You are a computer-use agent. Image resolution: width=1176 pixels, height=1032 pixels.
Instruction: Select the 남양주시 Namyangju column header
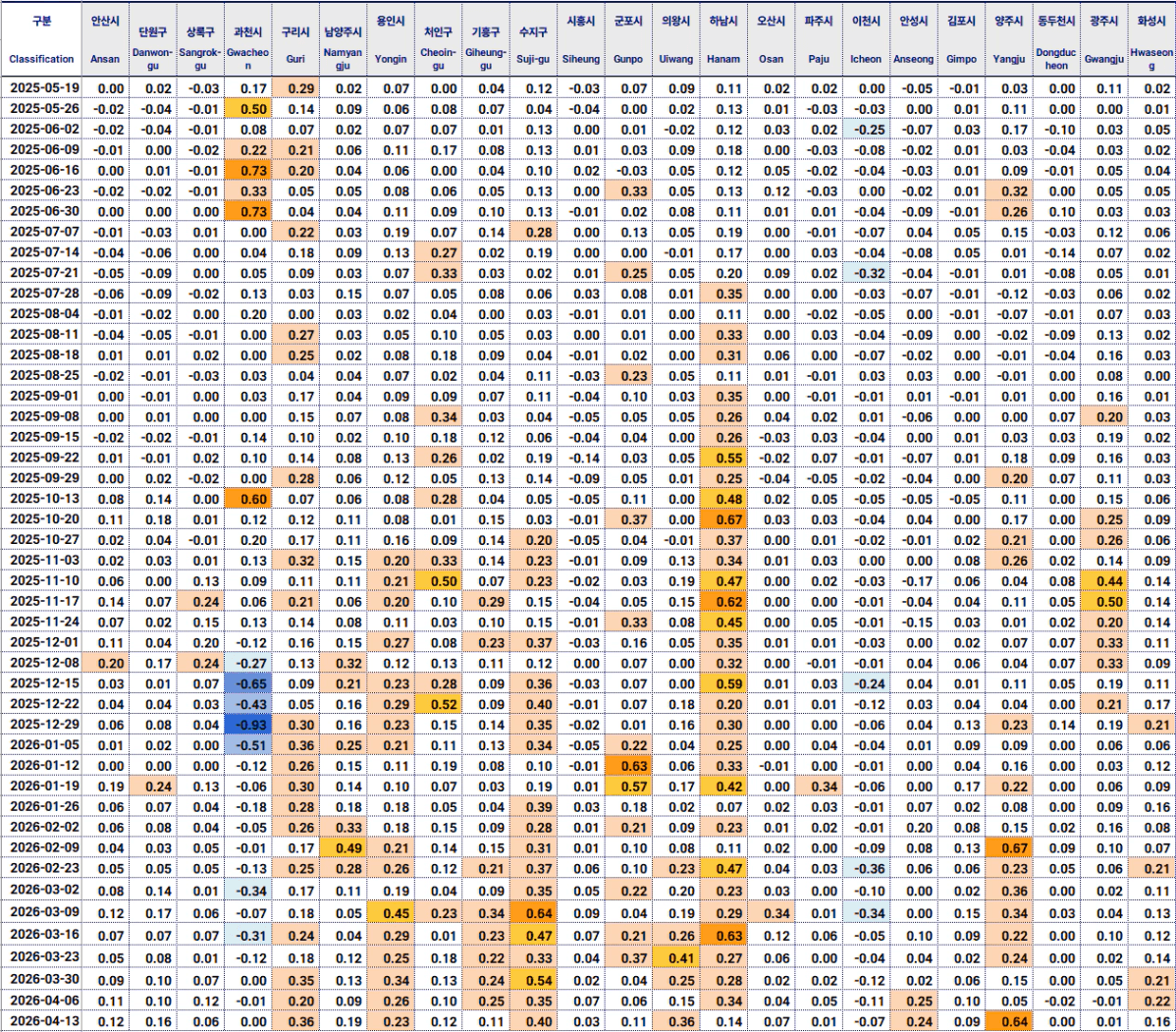point(343,38)
